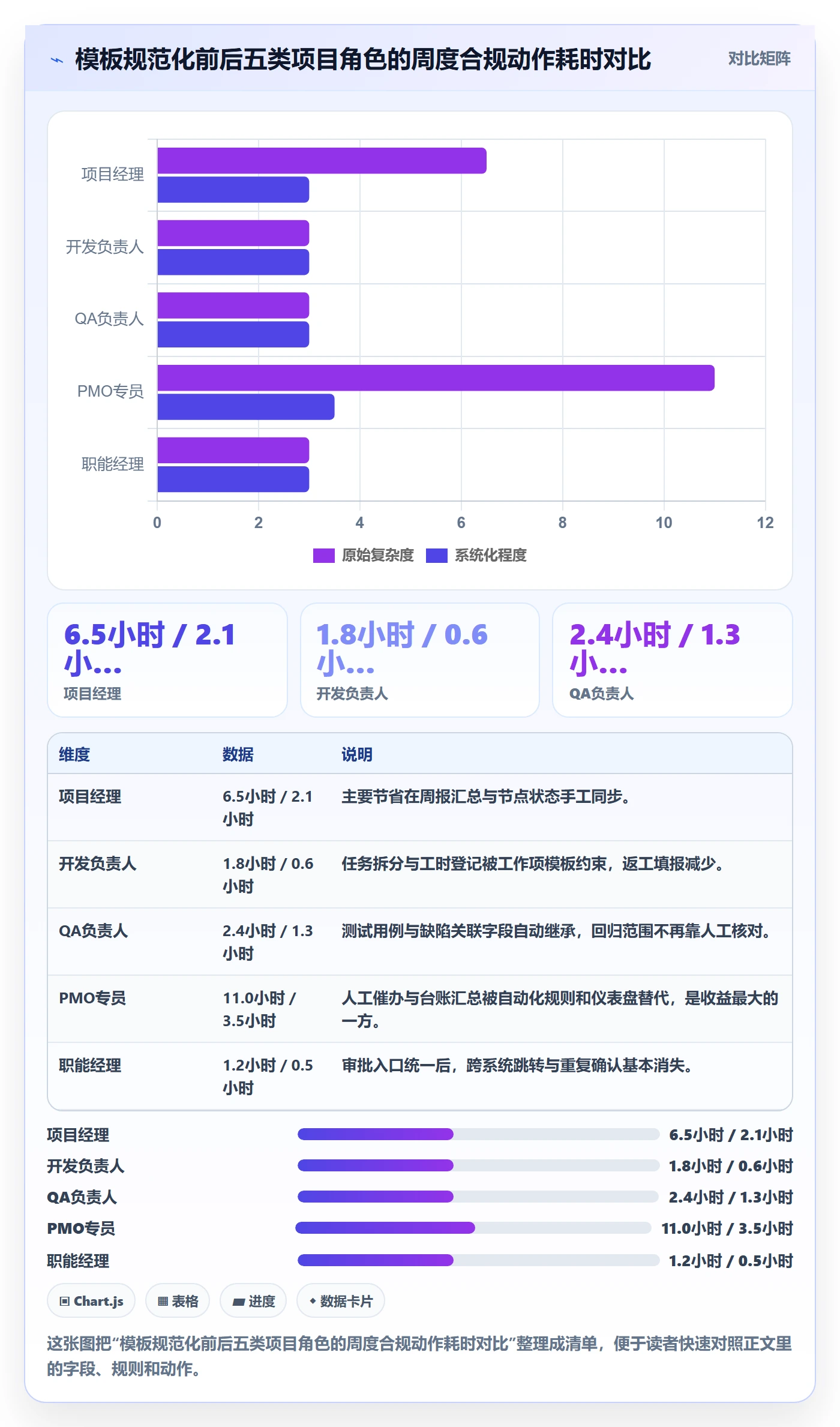Click the 维度 table column header
This screenshot has width=840, height=1427.
74,754
